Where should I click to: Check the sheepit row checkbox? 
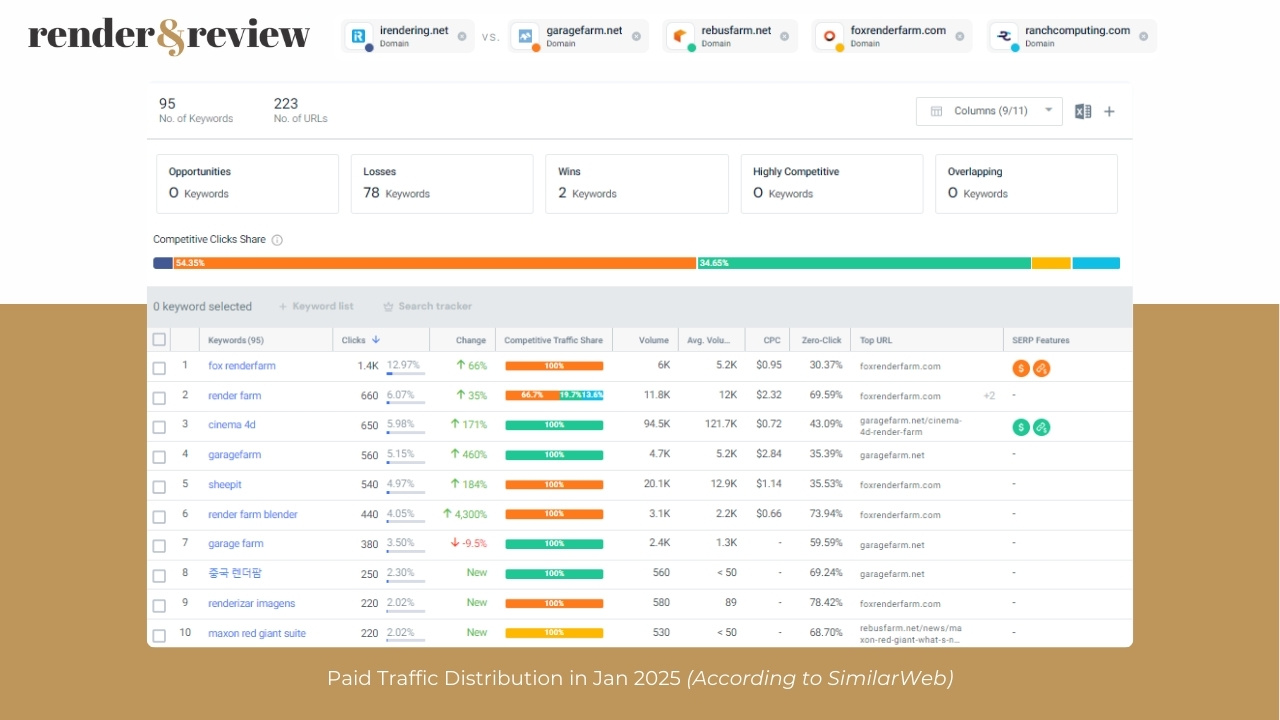[x=159, y=487]
